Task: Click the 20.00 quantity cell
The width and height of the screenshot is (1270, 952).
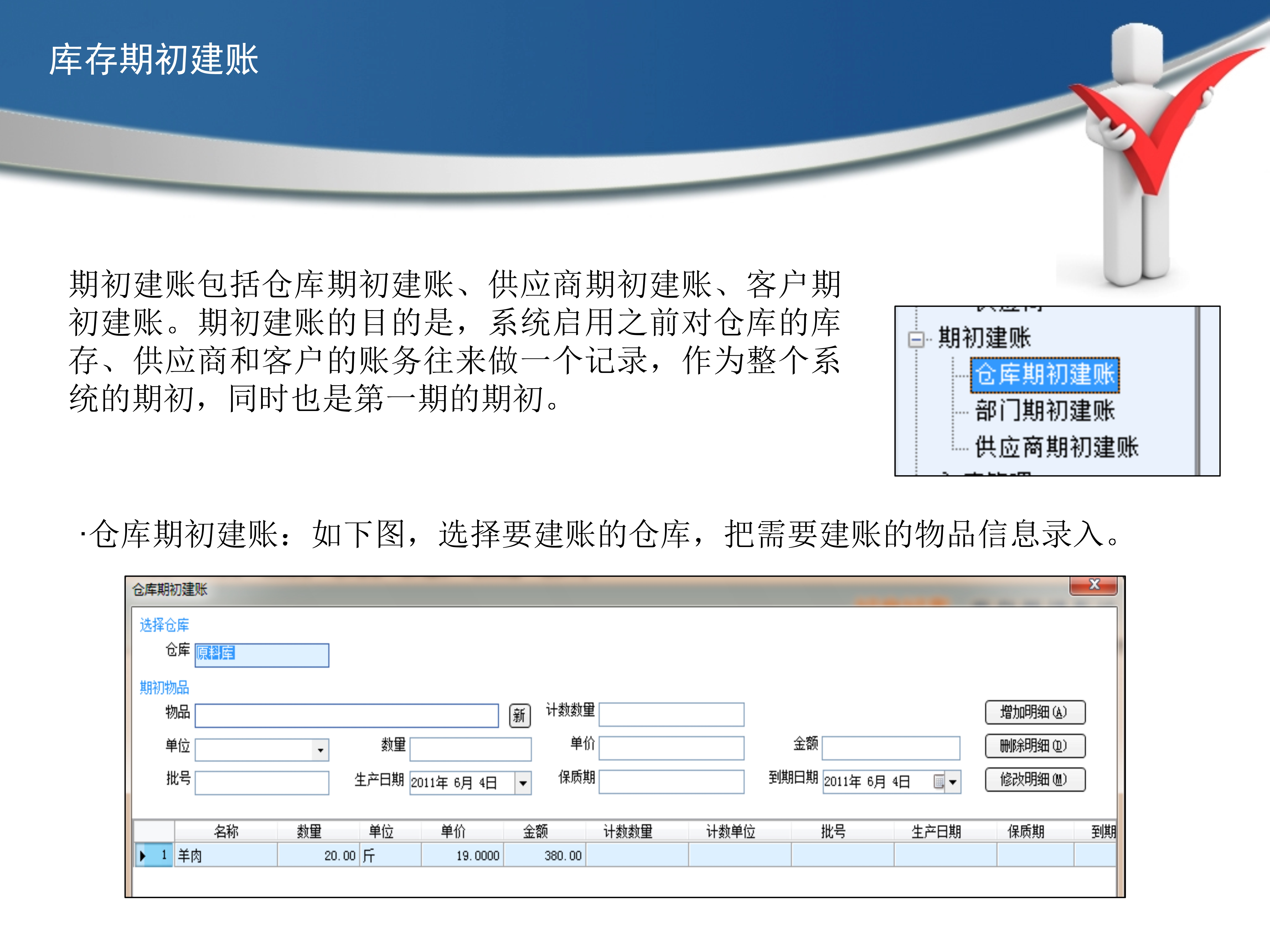Action: (x=319, y=855)
